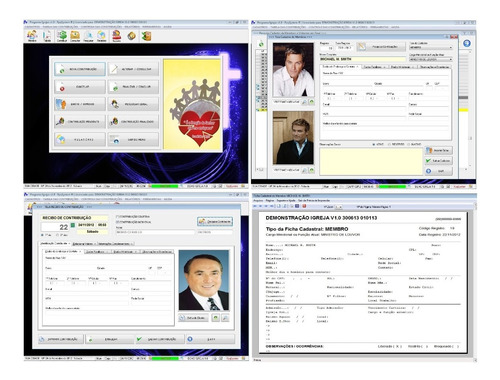The height and width of the screenshot is (380, 500).
Task: Click the contributor photo in receipt window
Action: point(204,280)
